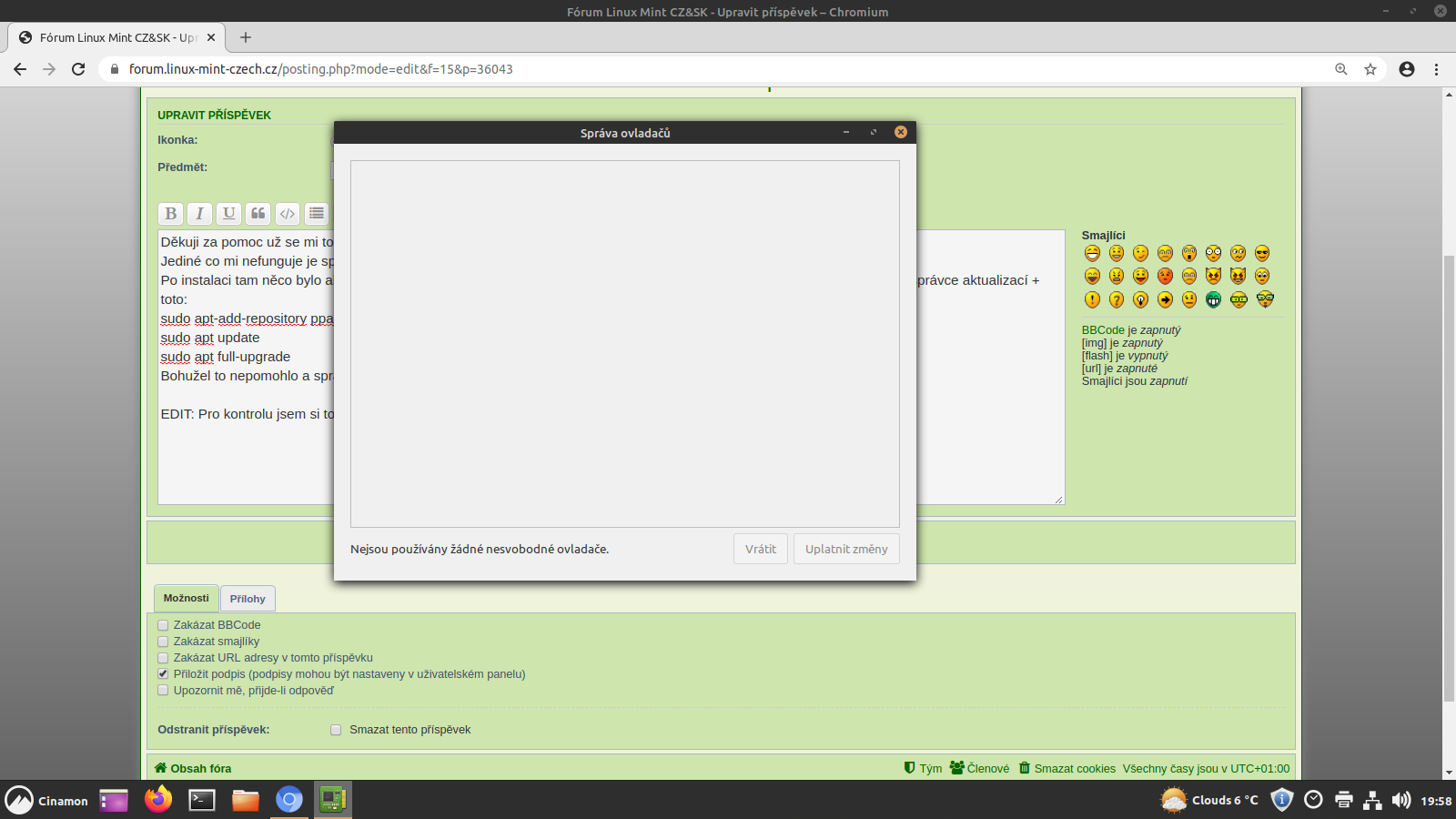Image resolution: width=1456 pixels, height=819 pixels.
Task: Open Firefox from the taskbar
Action: pos(158,800)
